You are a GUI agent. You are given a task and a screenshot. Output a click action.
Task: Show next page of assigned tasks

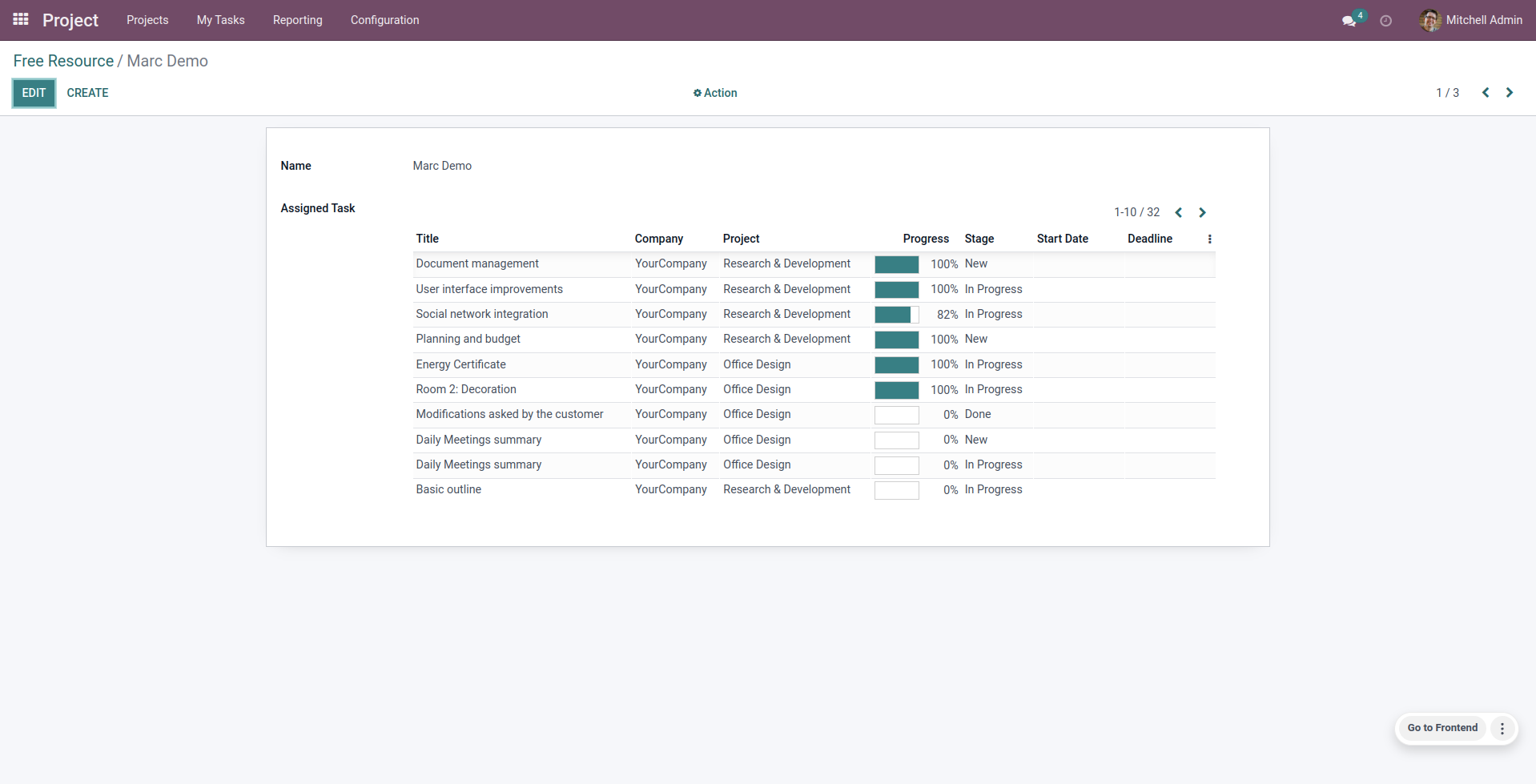pyautogui.click(x=1202, y=212)
